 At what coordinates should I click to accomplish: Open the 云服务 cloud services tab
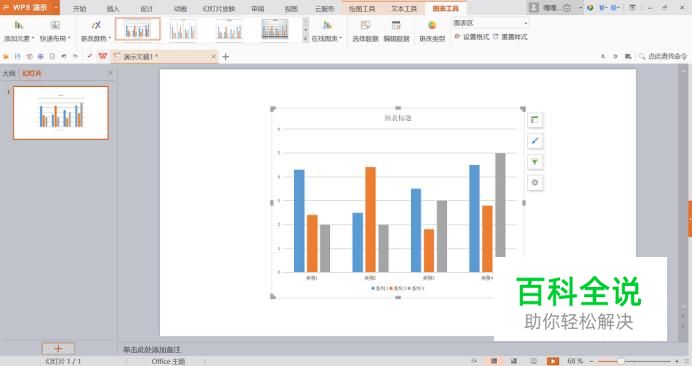point(324,8)
